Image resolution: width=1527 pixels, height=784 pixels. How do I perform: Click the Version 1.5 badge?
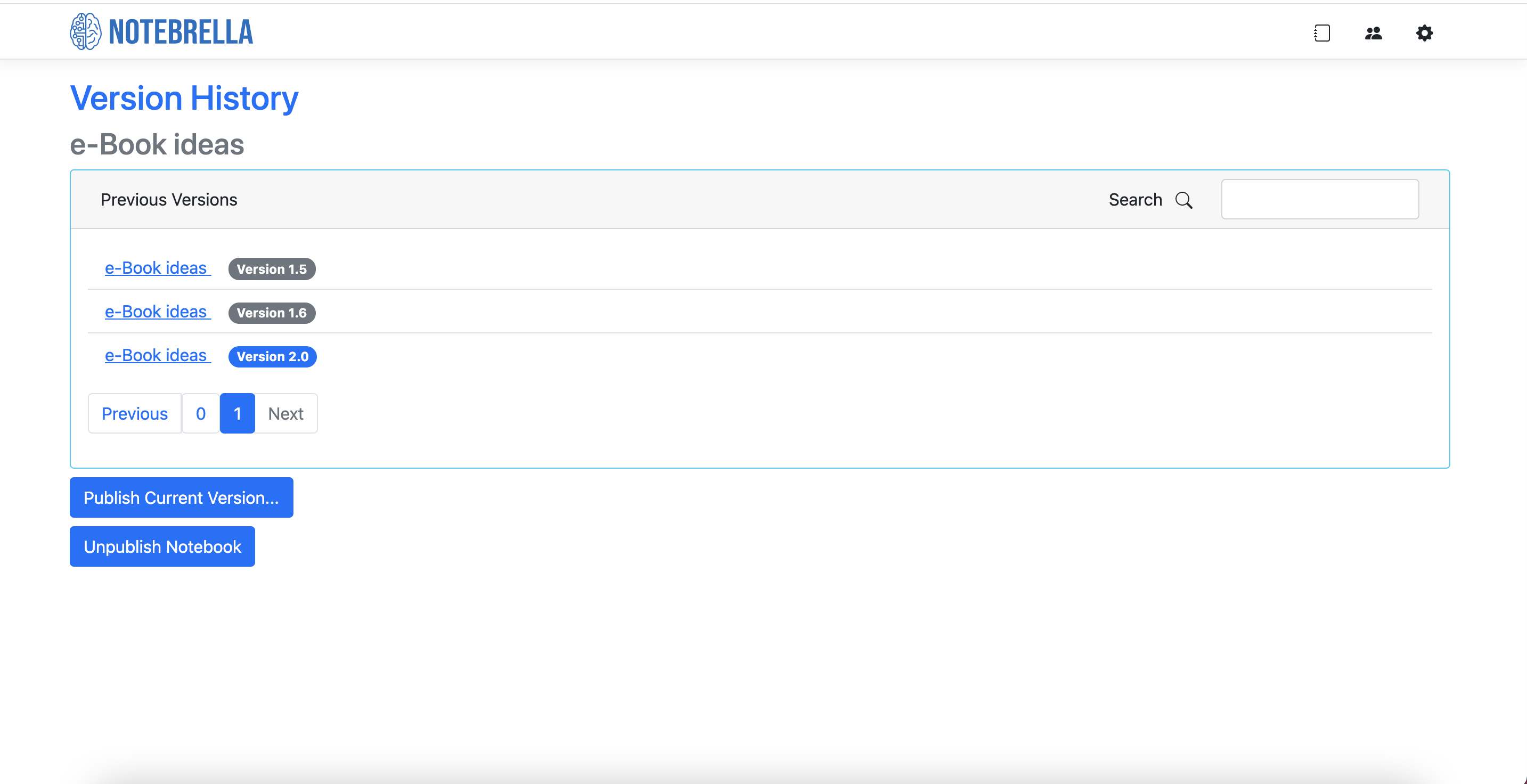272,269
